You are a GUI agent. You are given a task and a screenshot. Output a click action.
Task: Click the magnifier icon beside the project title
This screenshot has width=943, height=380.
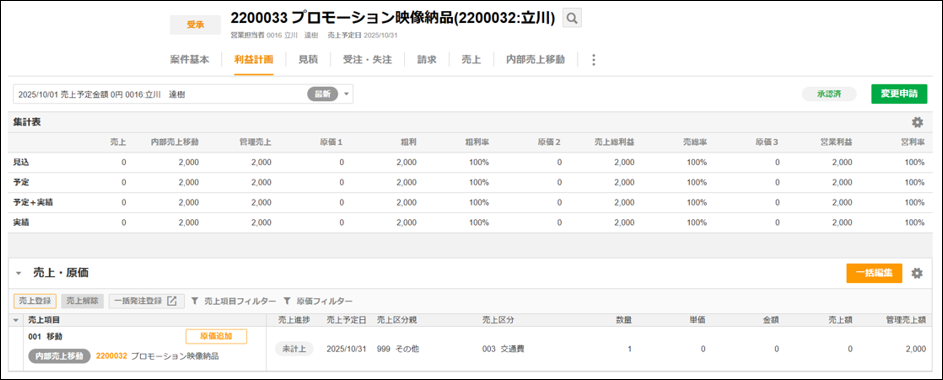coord(572,19)
